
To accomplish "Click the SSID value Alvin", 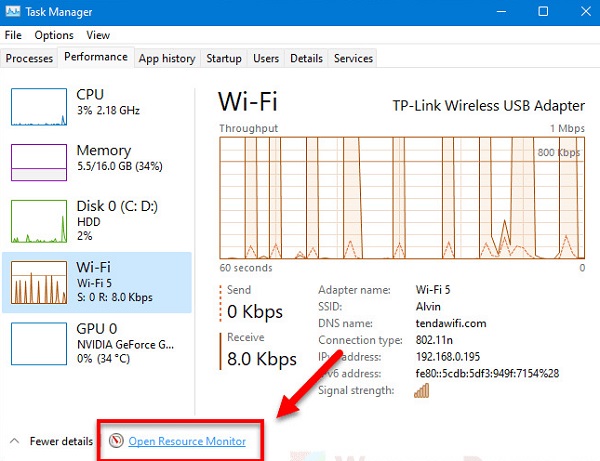I will tap(428, 306).
